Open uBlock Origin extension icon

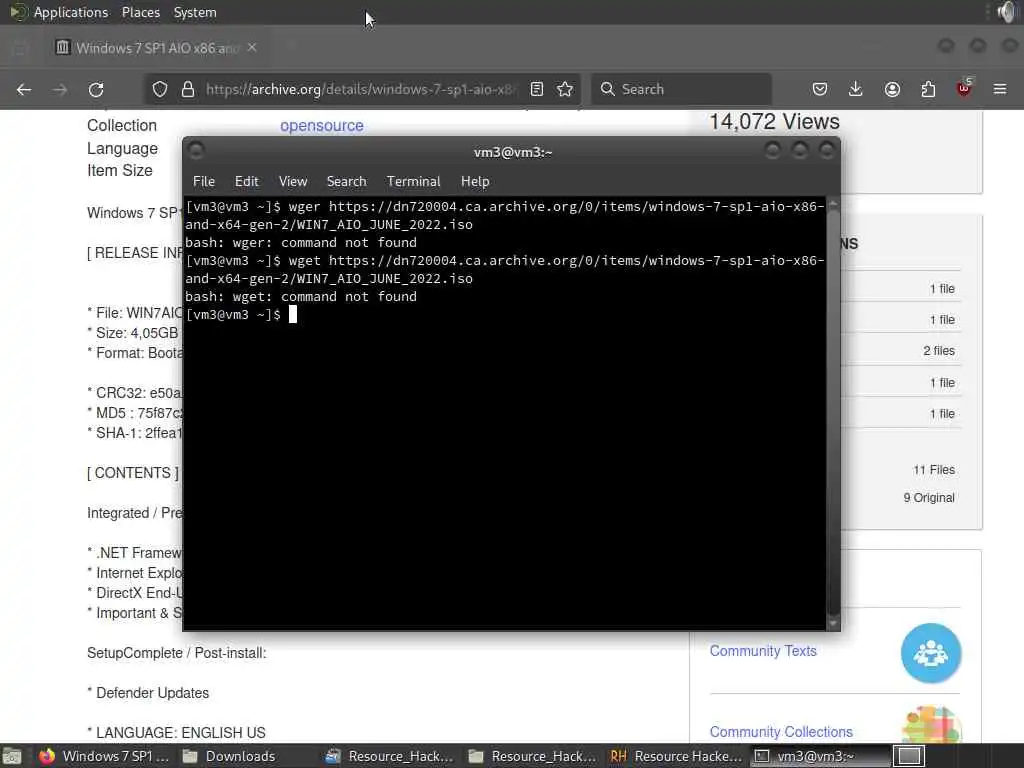tap(964, 88)
